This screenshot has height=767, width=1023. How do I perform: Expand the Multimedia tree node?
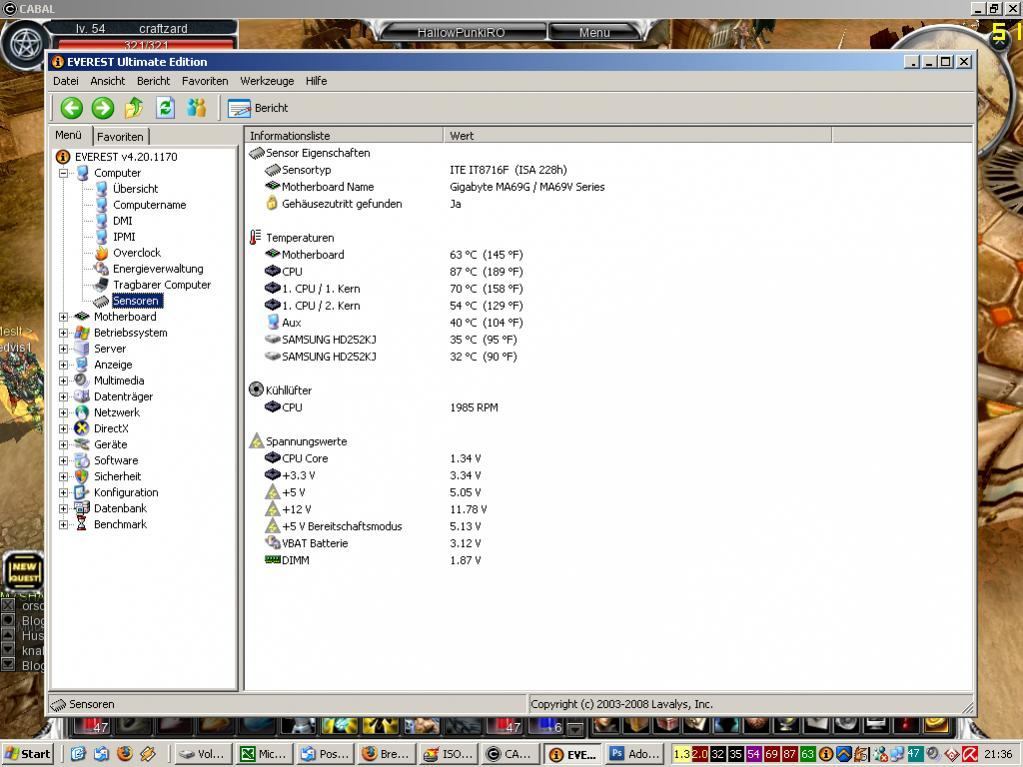[x=63, y=381]
